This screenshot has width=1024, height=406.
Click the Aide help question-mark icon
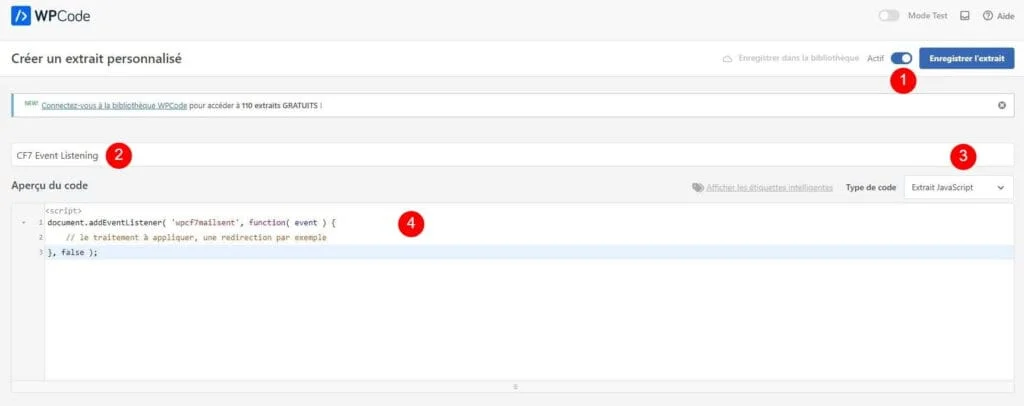[987, 16]
